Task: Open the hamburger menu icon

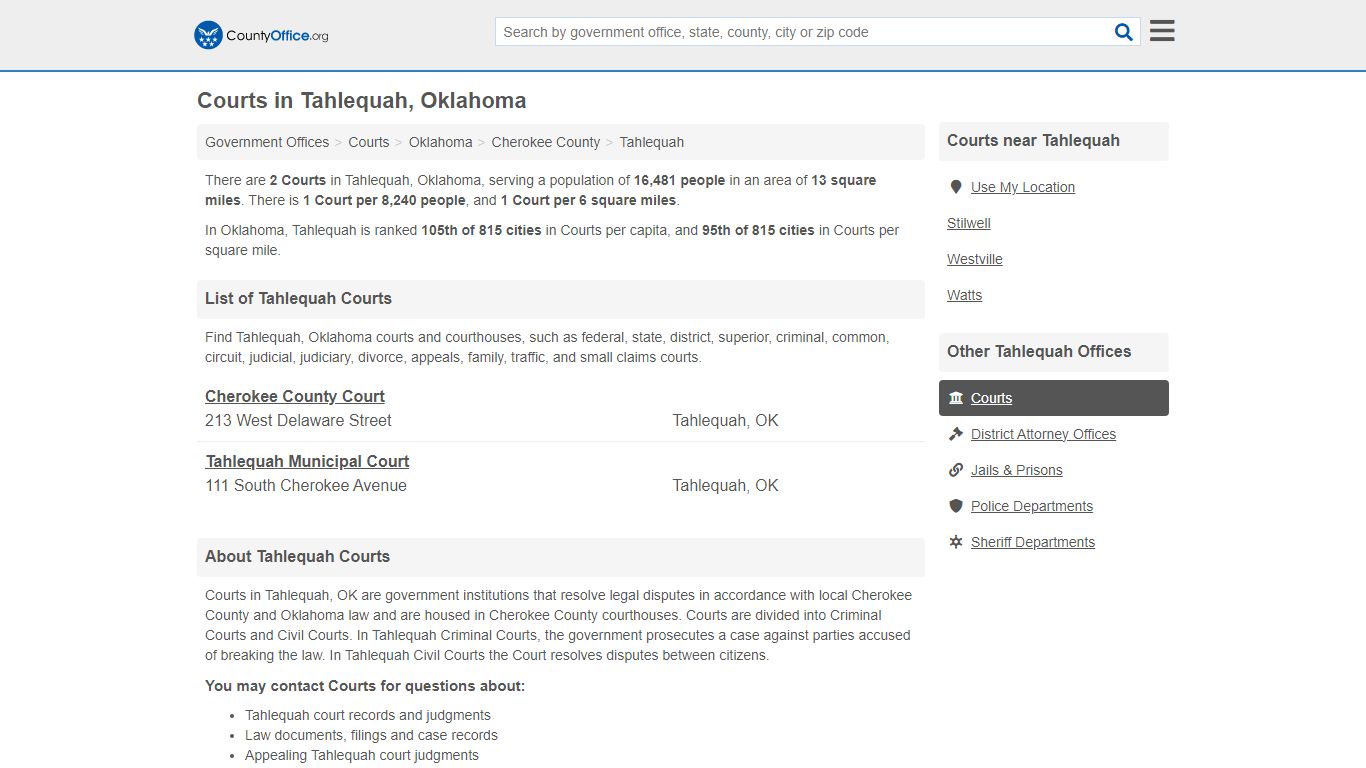Action: (x=1162, y=31)
